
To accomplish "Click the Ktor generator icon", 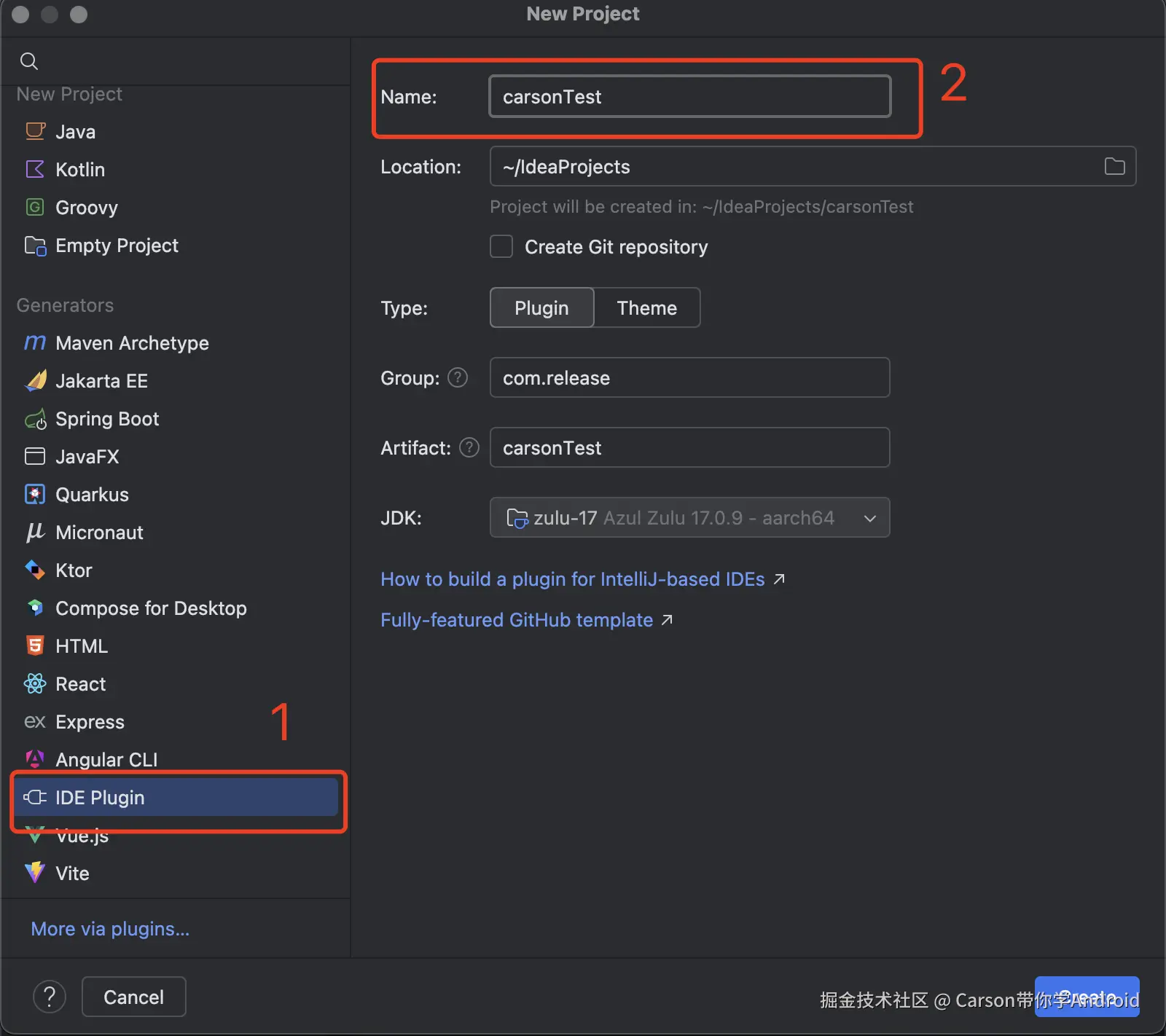I will (x=35, y=570).
